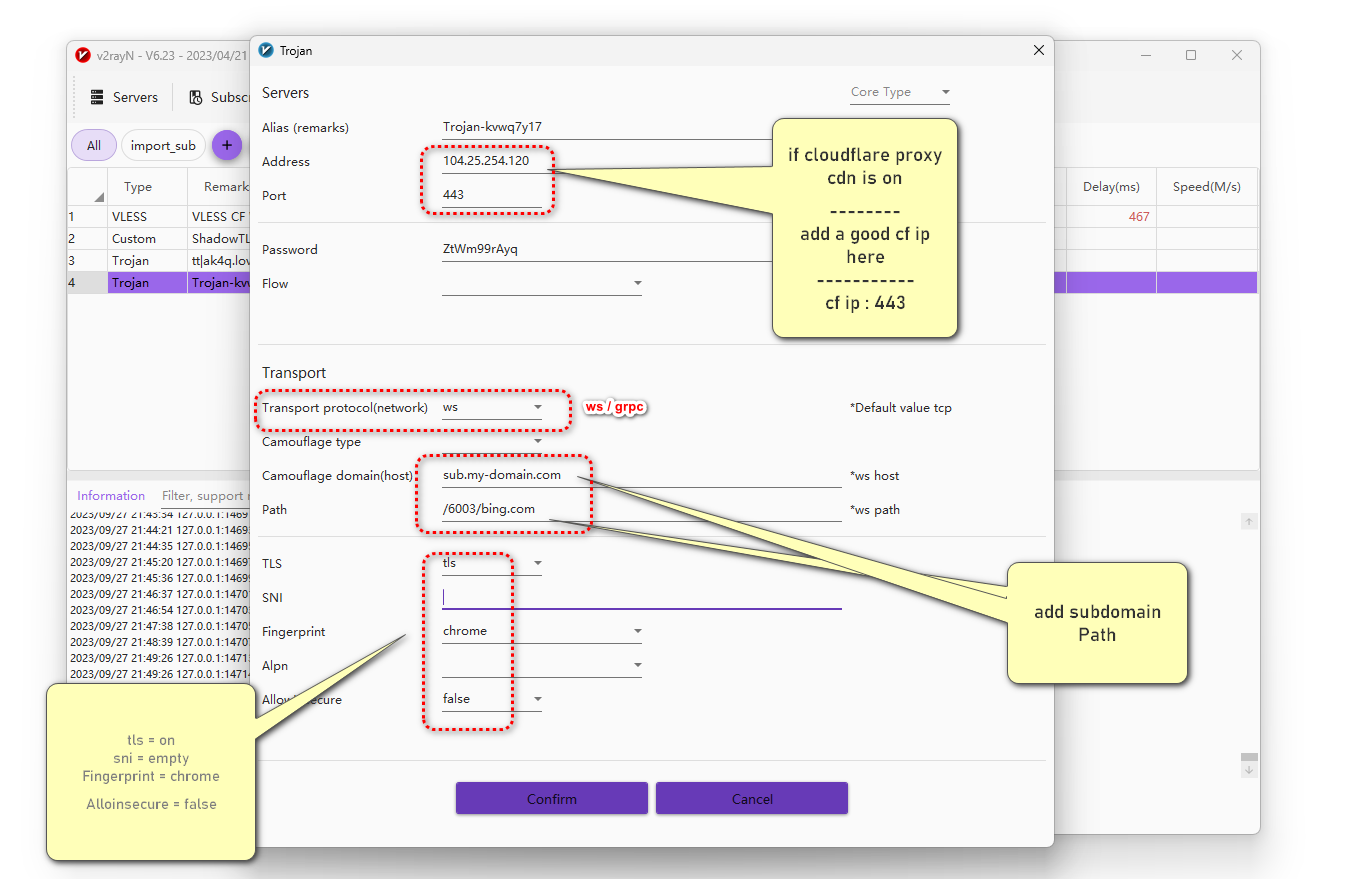Focus the SNI input field
Viewport: 1352px width, 879px height.
click(642, 598)
